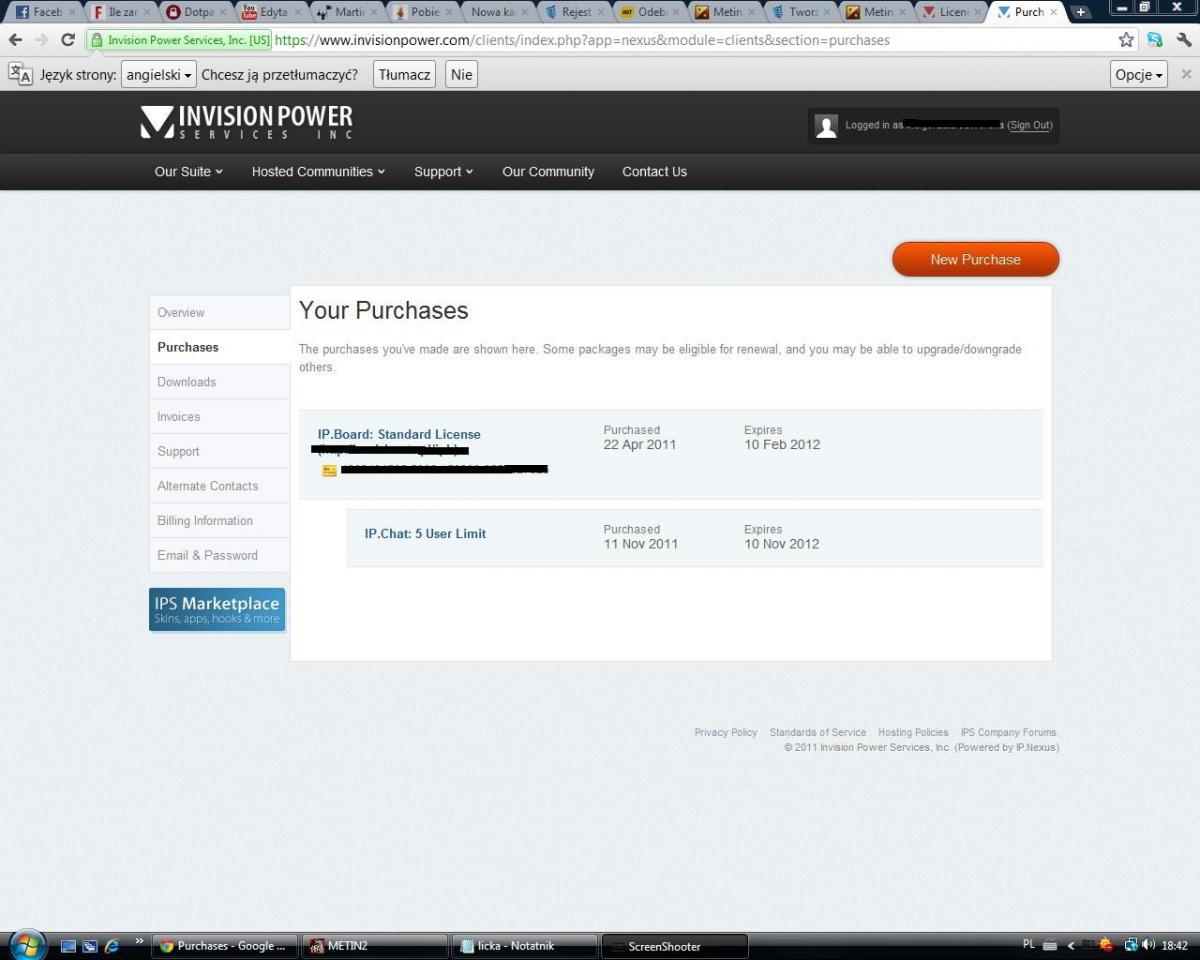Click the Invision Power Services logo

[x=246, y=122]
